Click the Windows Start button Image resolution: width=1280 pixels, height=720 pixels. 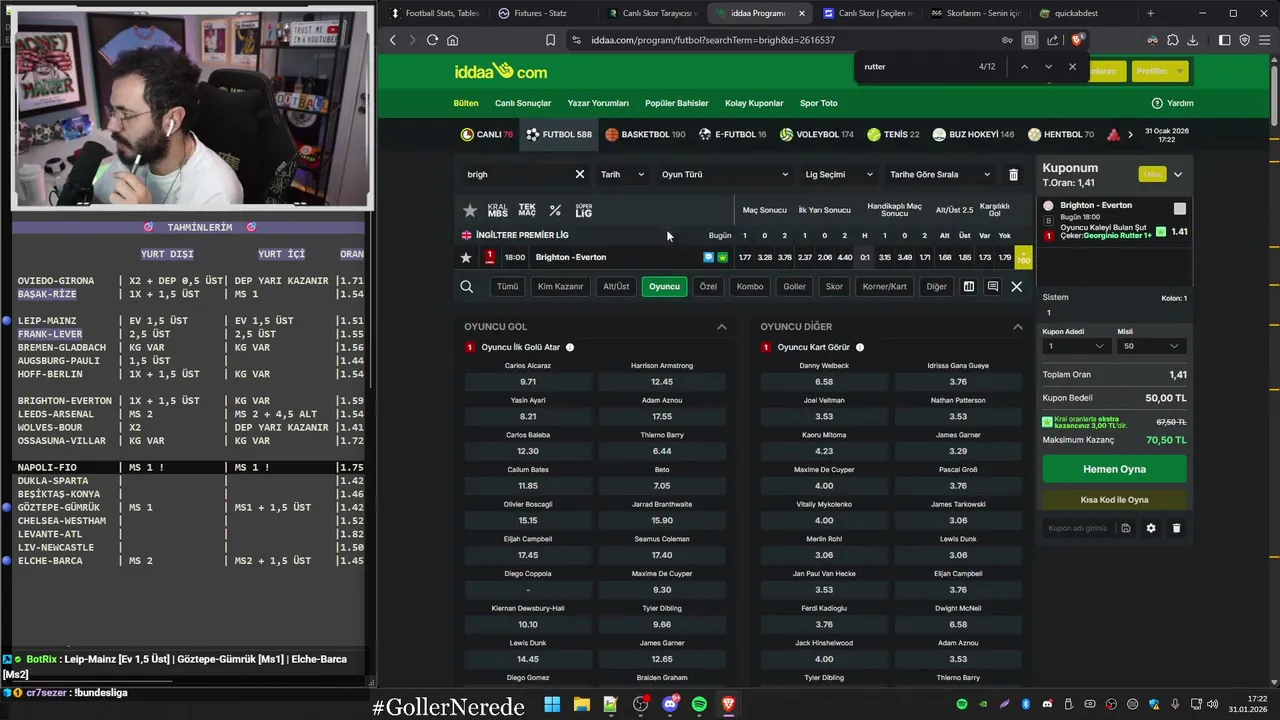pos(552,704)
